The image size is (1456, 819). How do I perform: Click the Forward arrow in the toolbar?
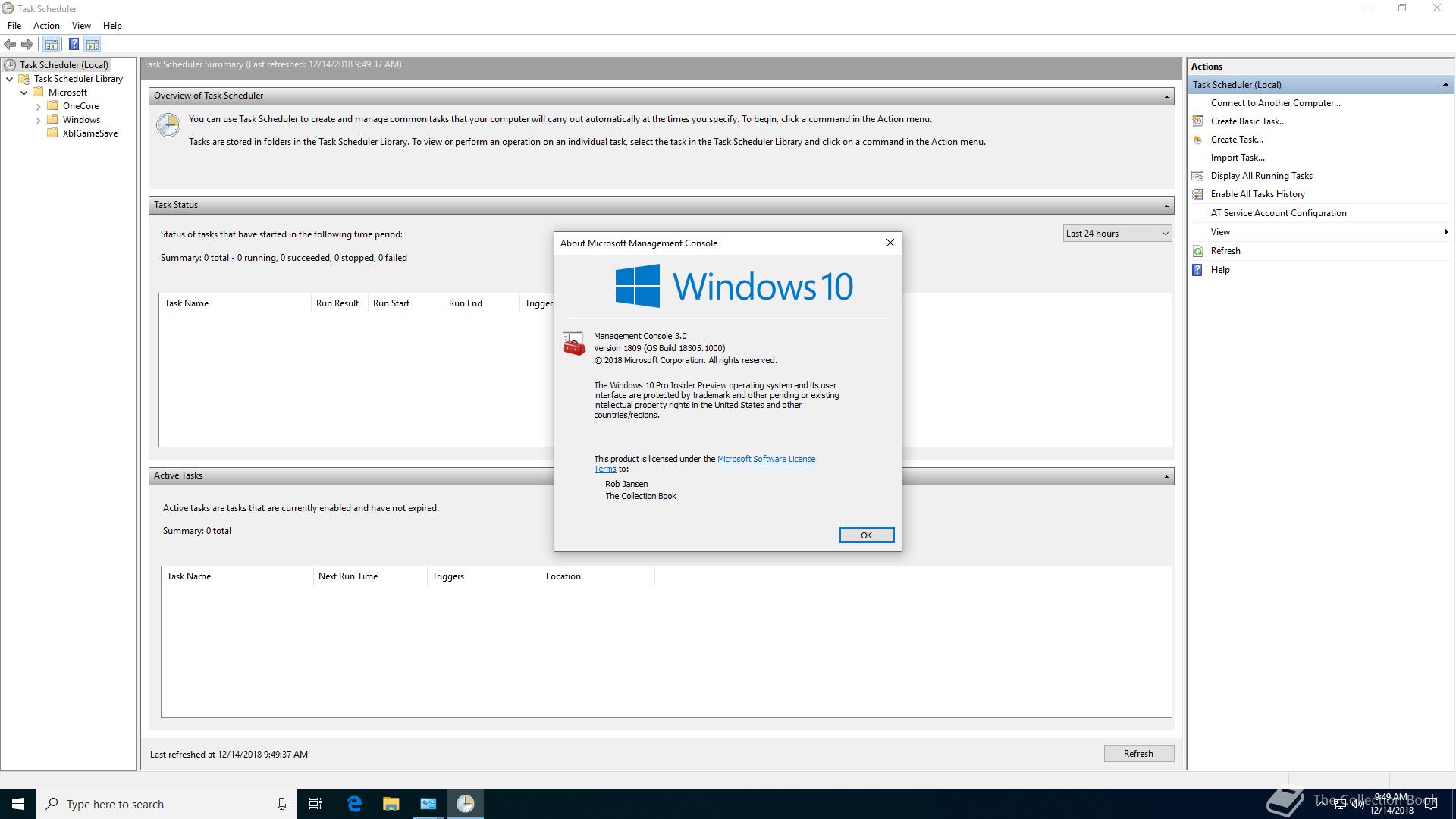point(27,45)
